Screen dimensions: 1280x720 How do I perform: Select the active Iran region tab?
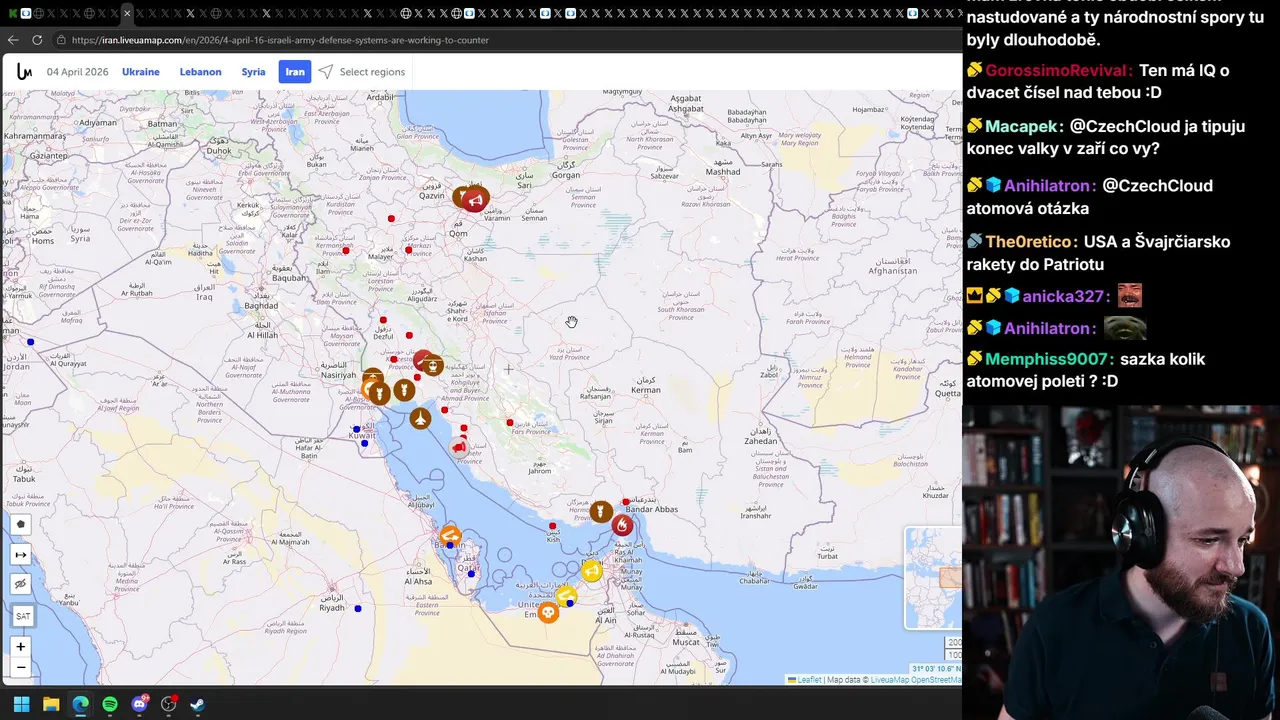295,72
